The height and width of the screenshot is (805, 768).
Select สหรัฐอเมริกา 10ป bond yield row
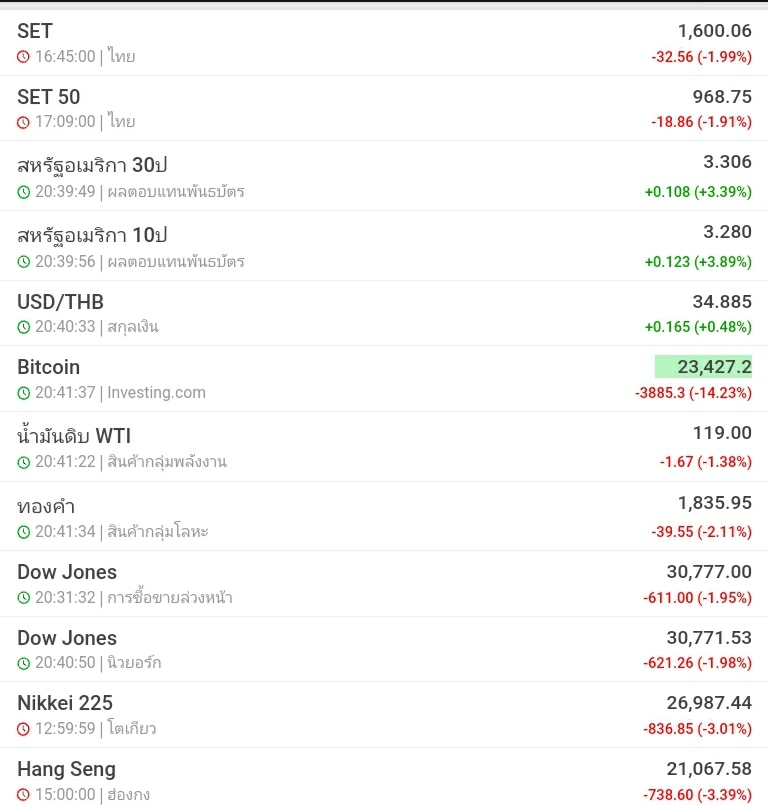pyautogui.click(x=384, y=245)
